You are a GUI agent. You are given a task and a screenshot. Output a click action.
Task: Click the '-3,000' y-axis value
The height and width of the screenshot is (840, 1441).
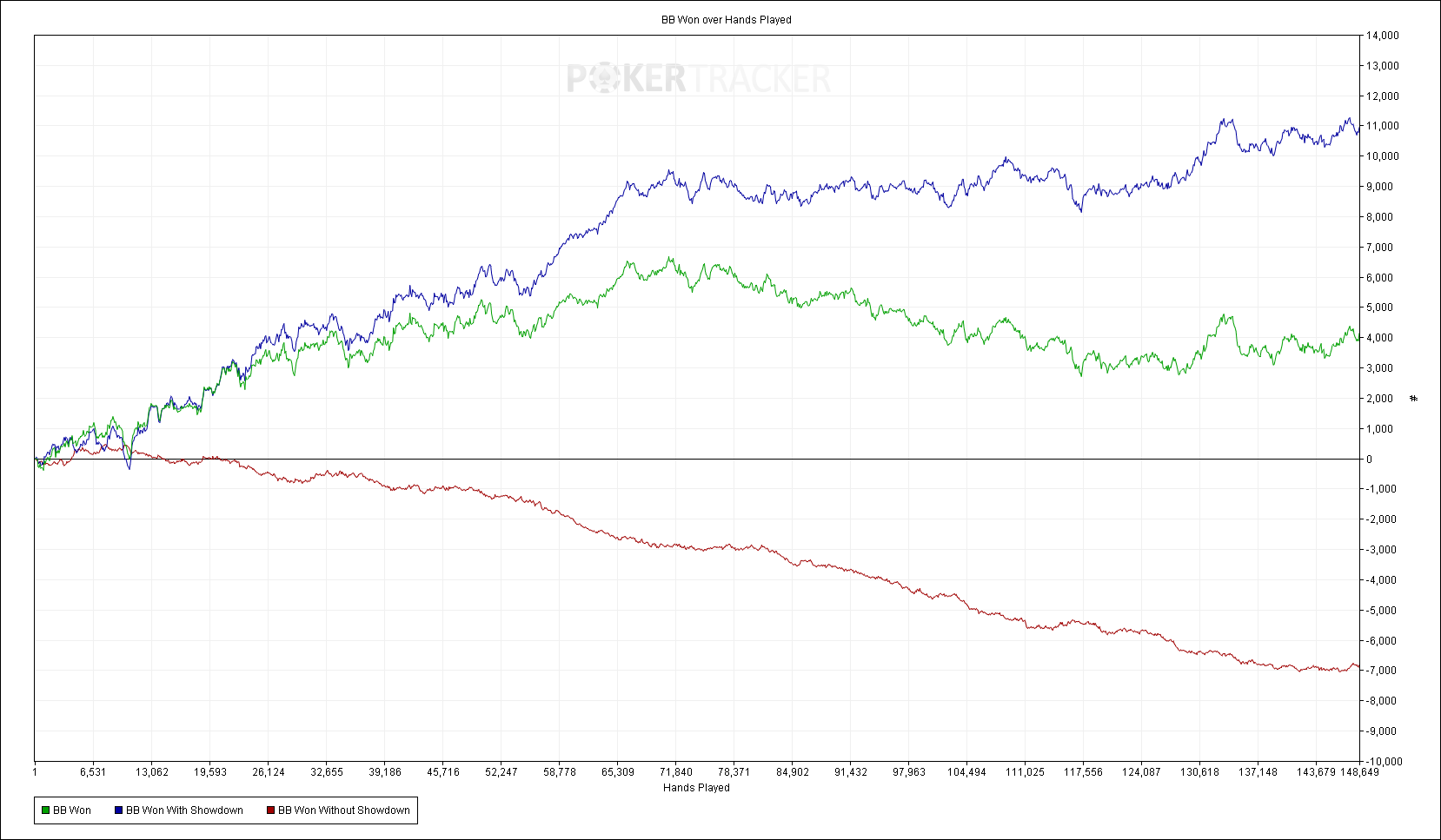[1382, 550]
